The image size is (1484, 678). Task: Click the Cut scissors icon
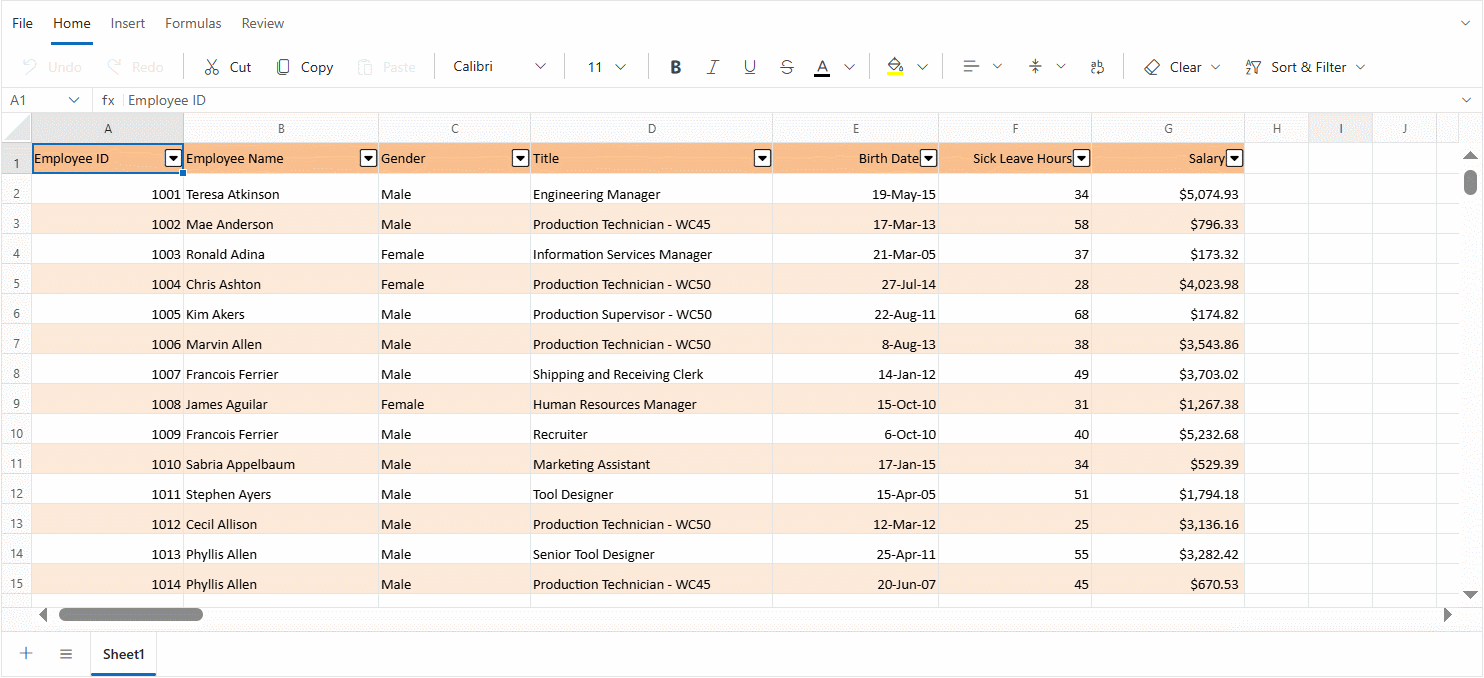(212, 67)
